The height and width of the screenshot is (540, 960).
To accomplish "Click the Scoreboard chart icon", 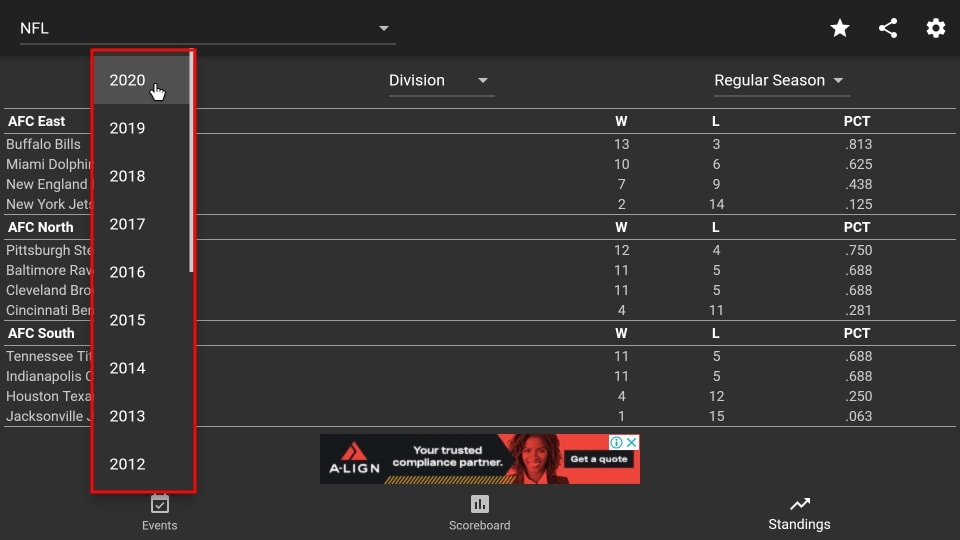I will tap(479, 504).
